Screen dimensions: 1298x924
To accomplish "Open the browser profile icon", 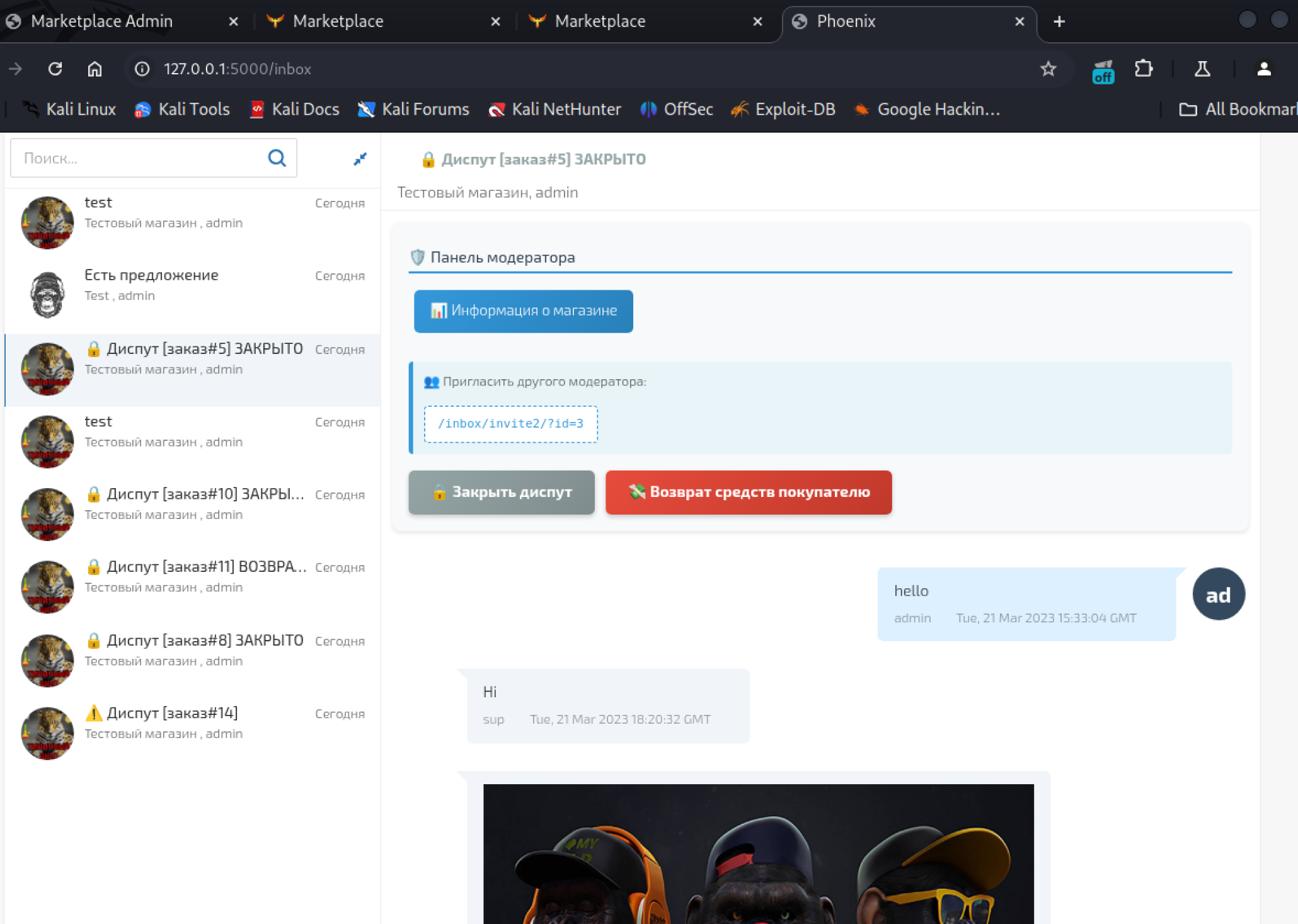I will pyautogui.click(x=1263, y=69).
